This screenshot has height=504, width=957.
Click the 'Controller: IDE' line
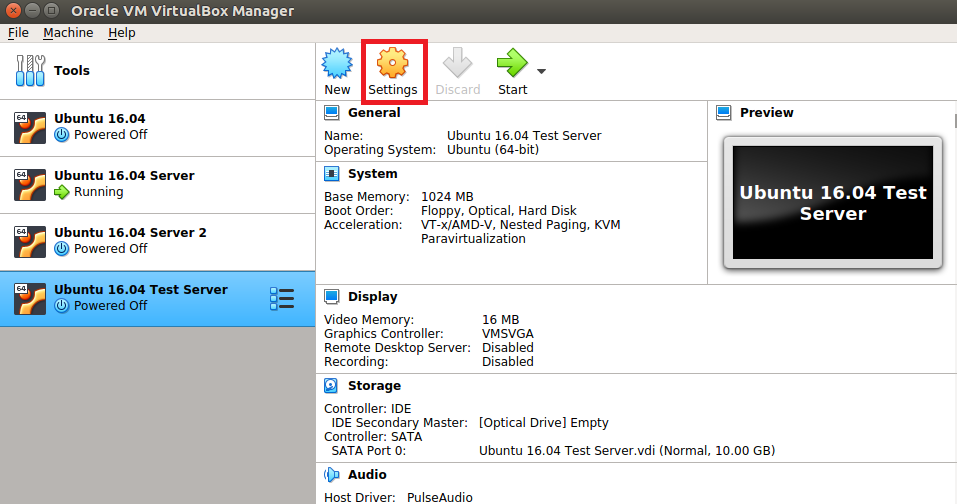pyautogui.click(x=367, y=409)
